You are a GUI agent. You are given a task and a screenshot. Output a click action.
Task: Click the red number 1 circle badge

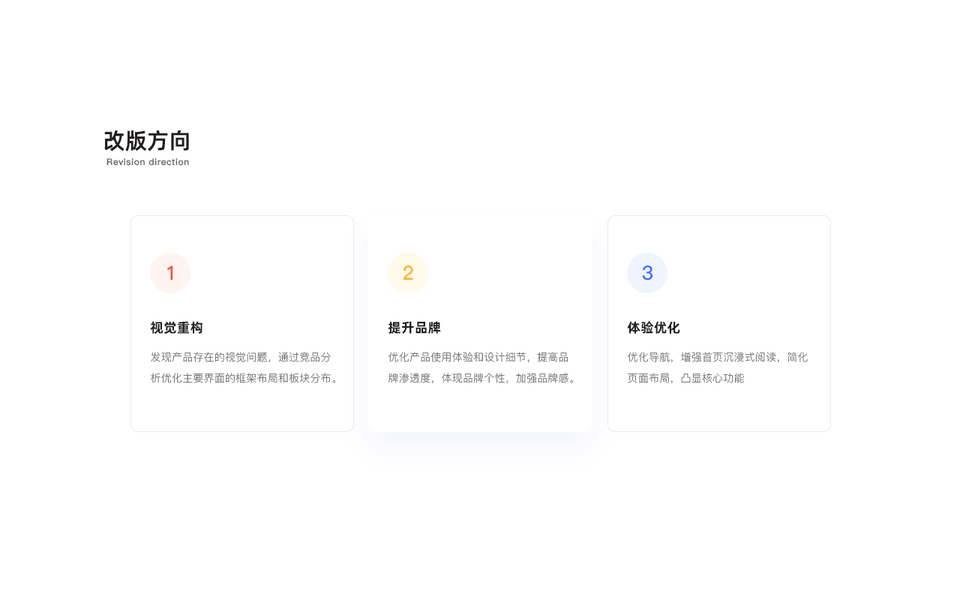tap(170, 273)
